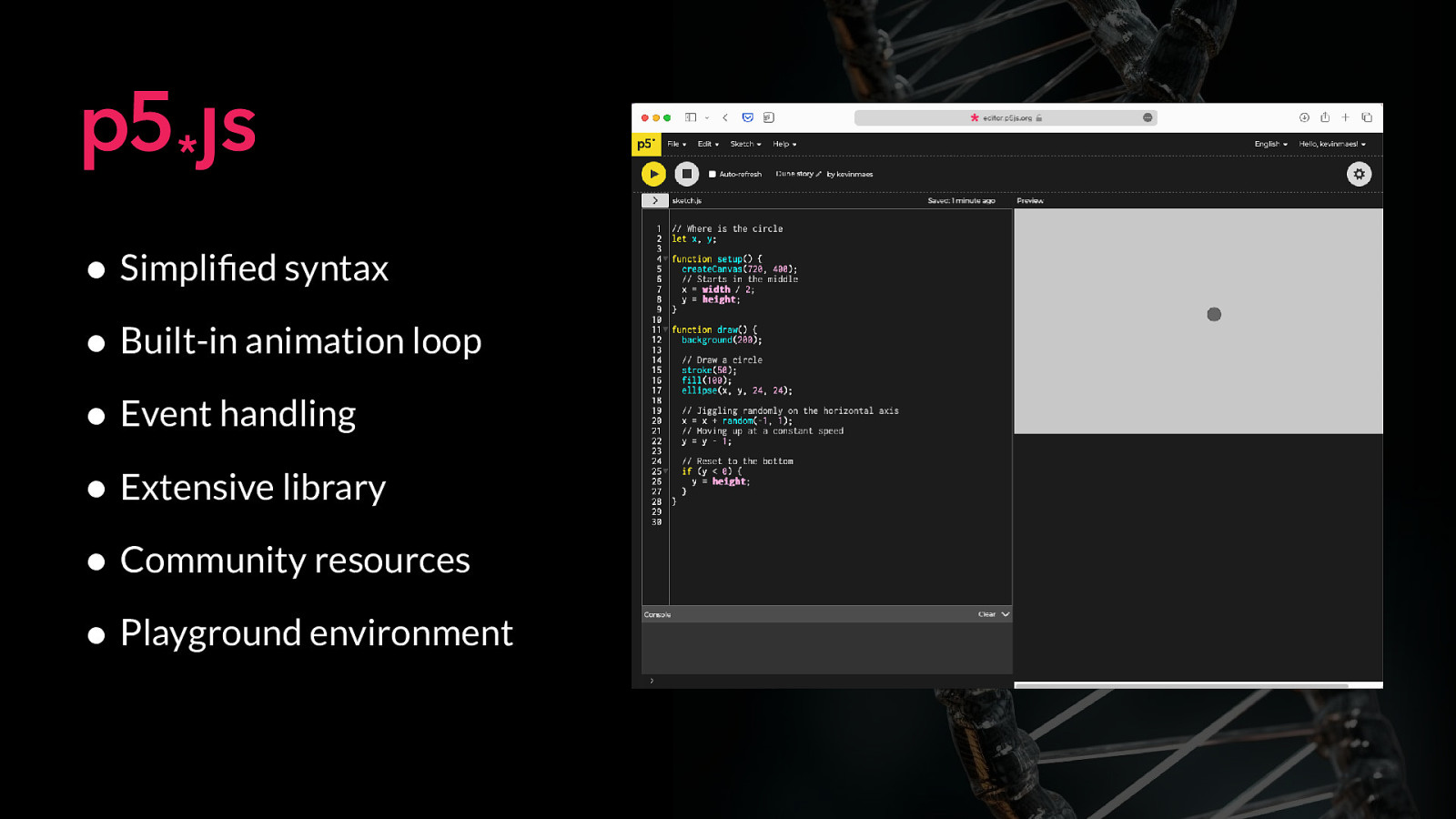
Task: Fold the if block code arrow
Action: (x=666, y=471)
